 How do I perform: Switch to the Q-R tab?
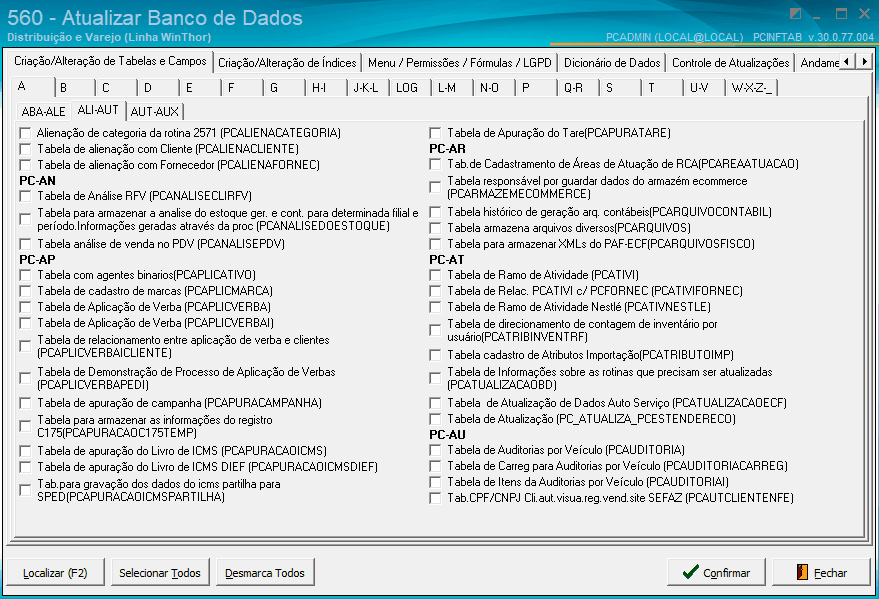pyautogui.click(x=579, y=88)
